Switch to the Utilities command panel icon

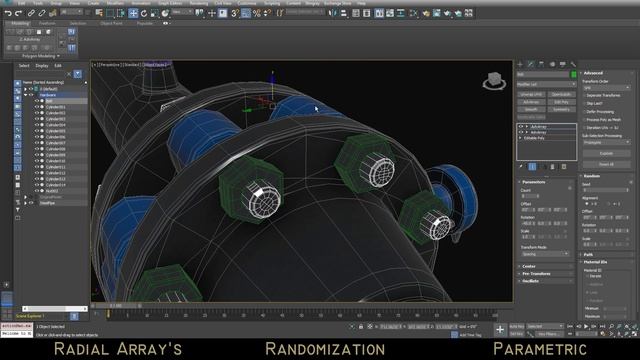pos(573,64)
